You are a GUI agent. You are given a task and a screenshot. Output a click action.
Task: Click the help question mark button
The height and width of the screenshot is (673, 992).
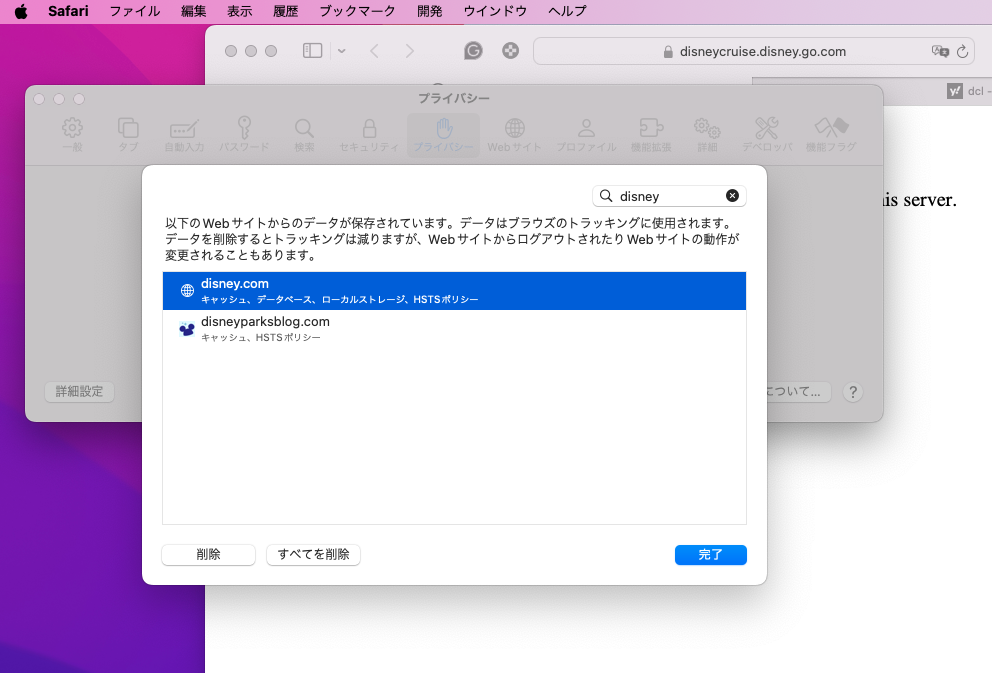pos(852,392)
